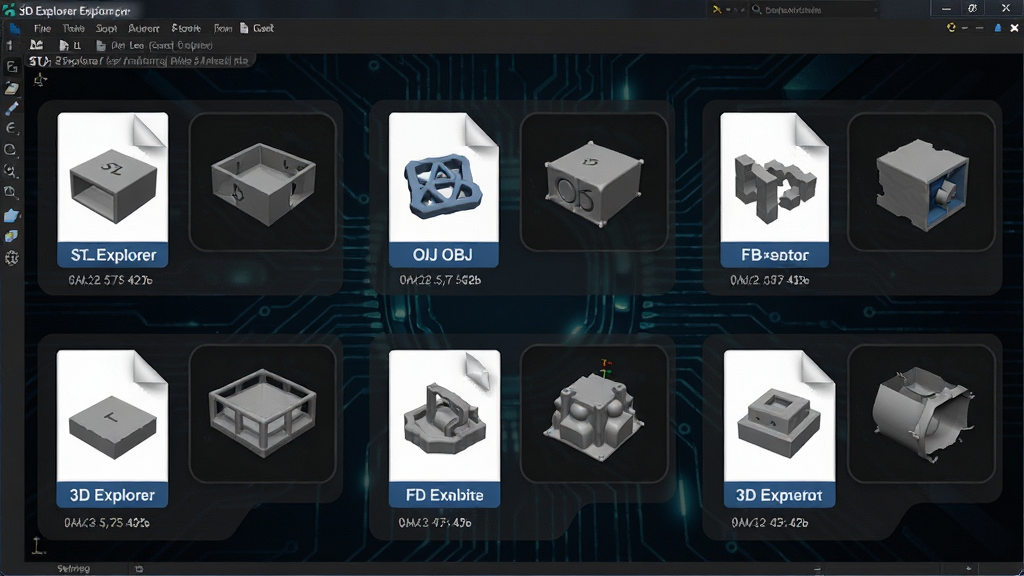Click the page icon before 'Lea' toolbar text

coord(101,45)
